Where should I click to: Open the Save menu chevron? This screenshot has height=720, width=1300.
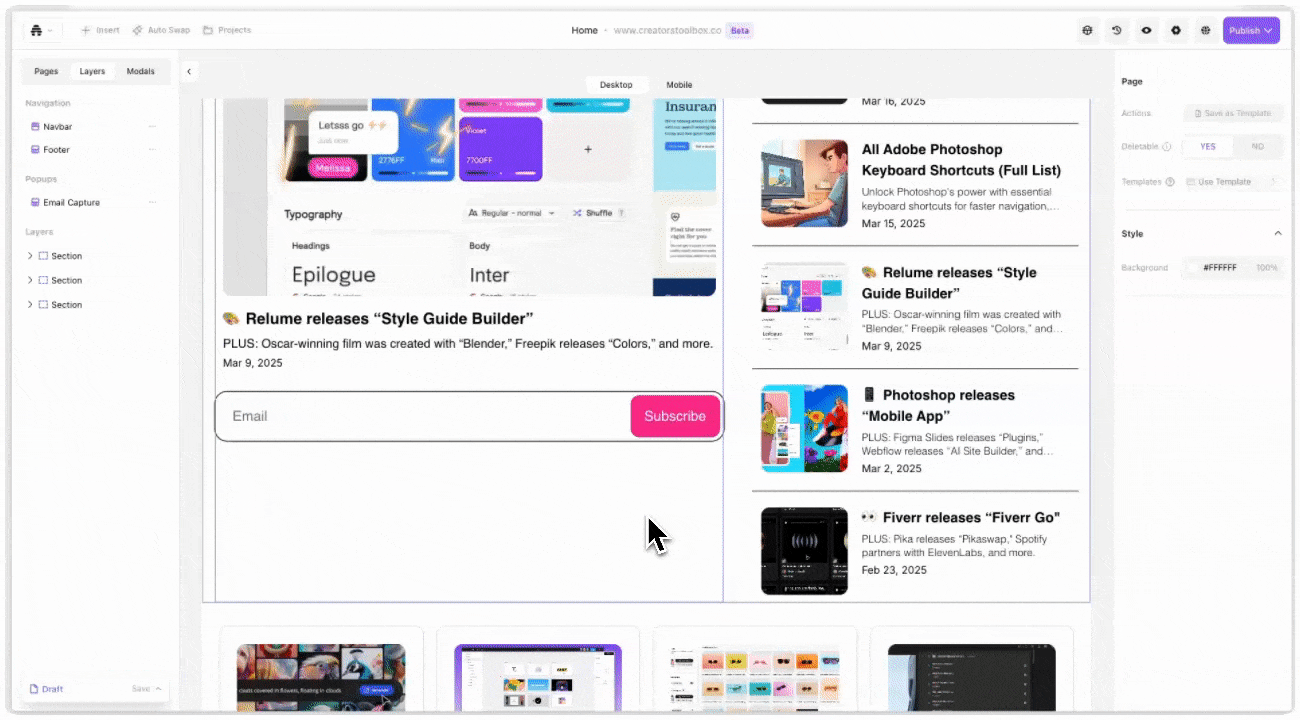(x=158, y=689)
